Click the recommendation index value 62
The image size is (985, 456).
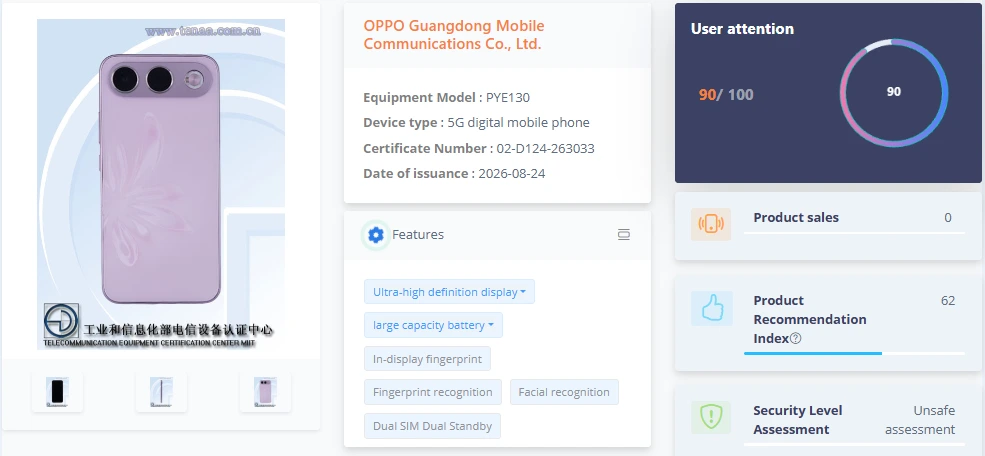[948, 300]
